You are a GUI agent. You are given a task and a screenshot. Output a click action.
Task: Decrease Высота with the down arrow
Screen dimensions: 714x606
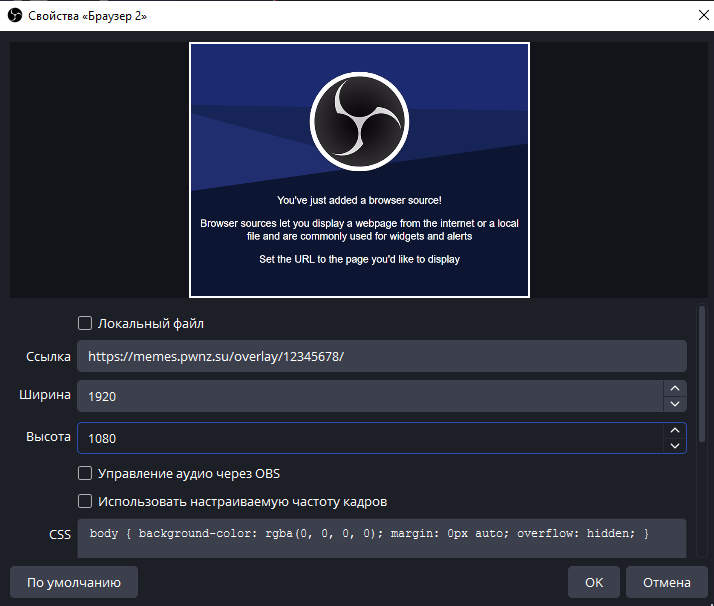pos(675,445)
